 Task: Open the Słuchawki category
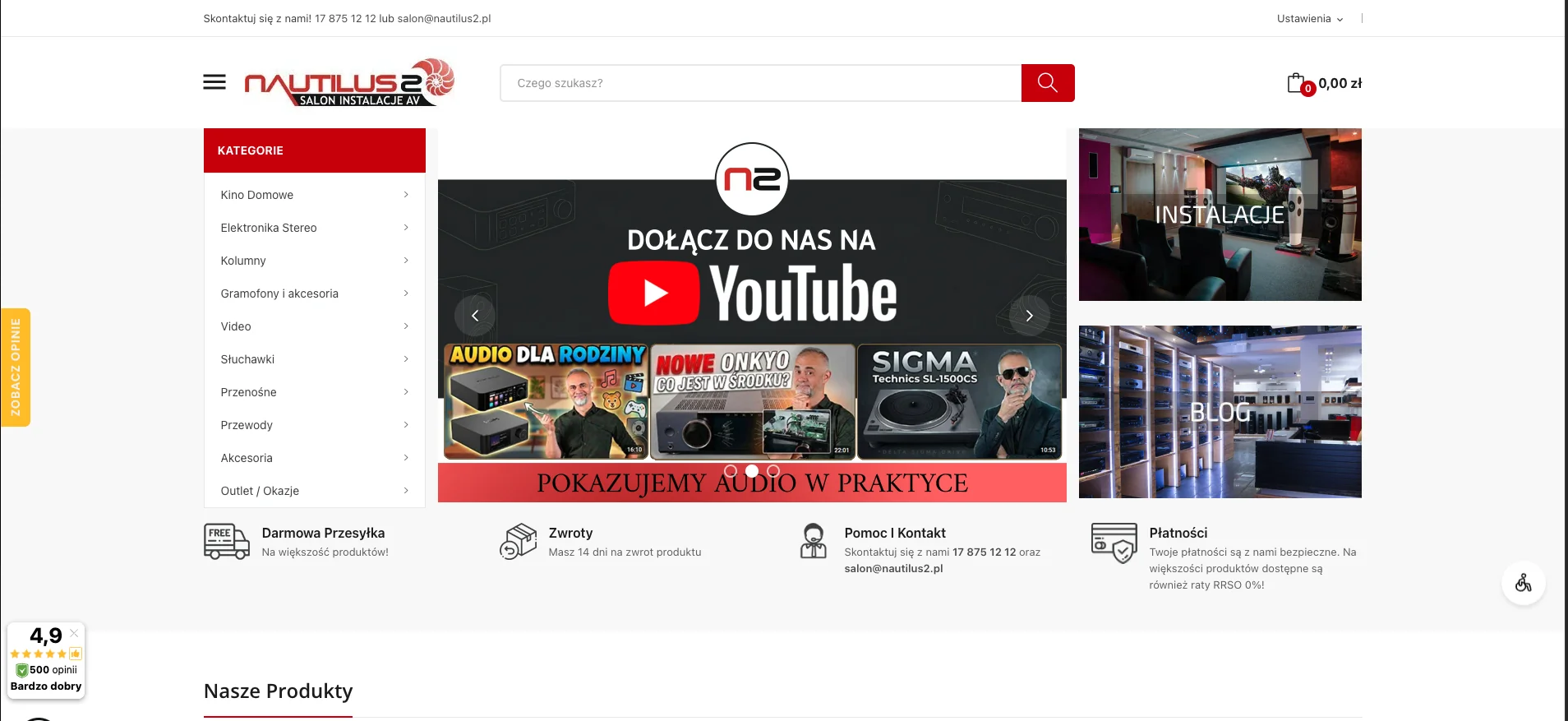click(315, 359)
